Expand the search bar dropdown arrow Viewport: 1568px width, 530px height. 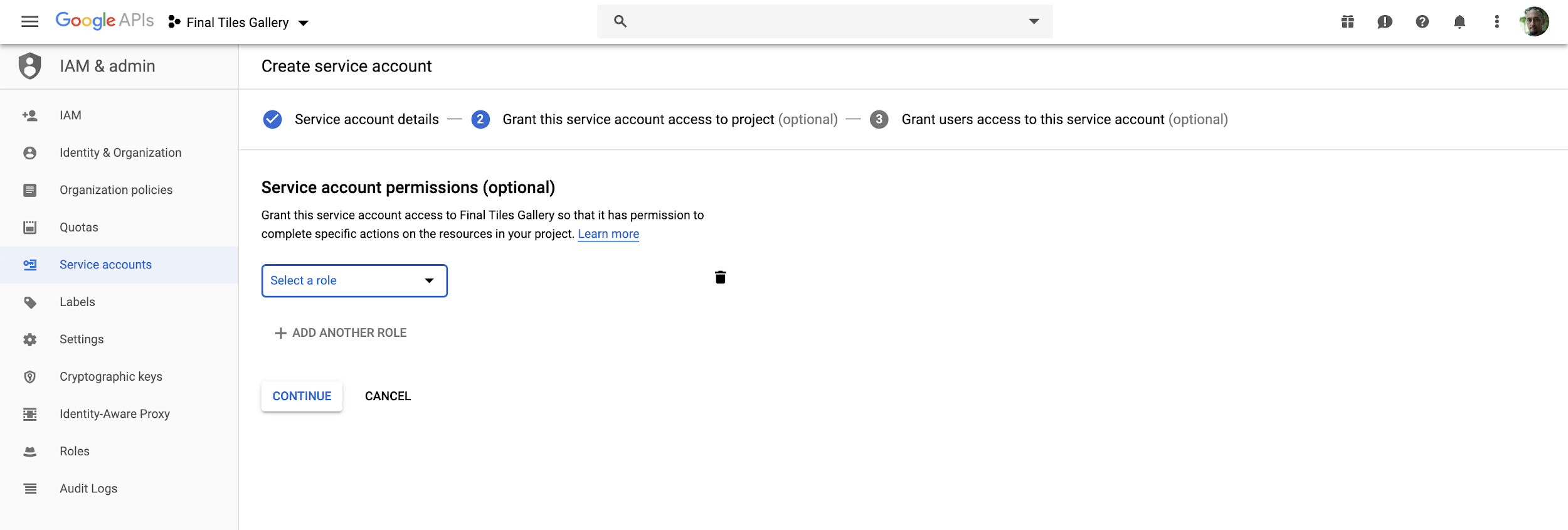[x=1034, y=21]
